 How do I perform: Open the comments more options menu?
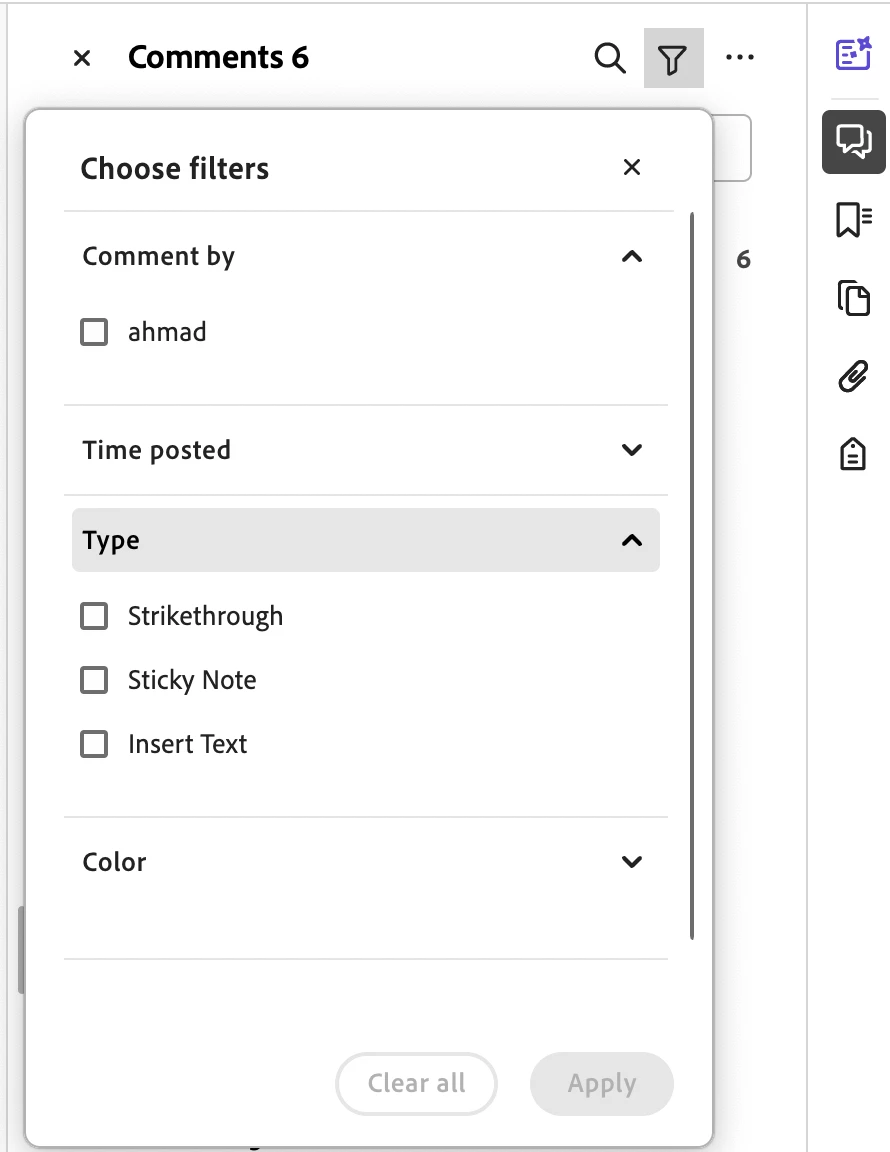pyautogui.click(x=740, y=58)
